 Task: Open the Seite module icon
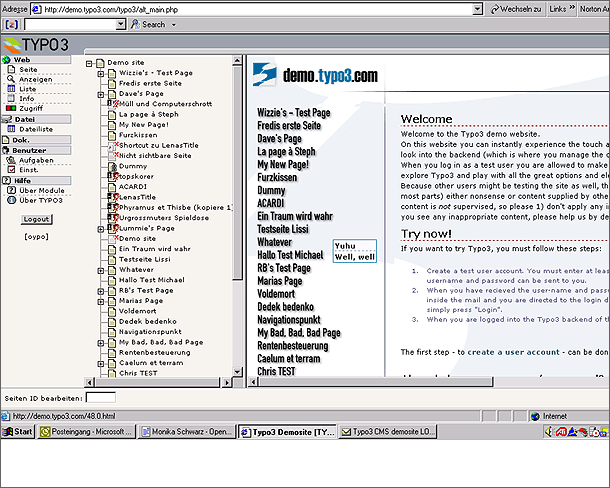11,70
